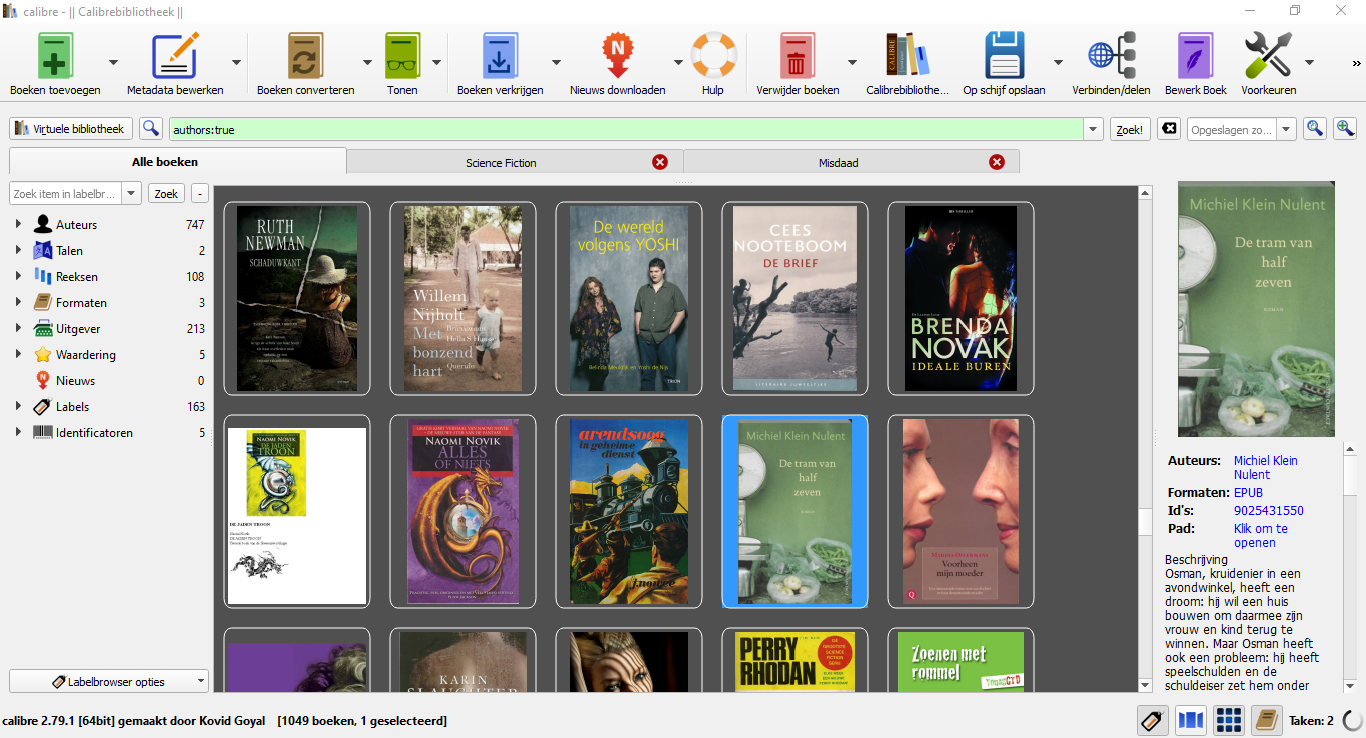Click the Boeken toevoegen icon
Screen dimensions: 1366x738
pyautogui.click(x=56, y=56)
